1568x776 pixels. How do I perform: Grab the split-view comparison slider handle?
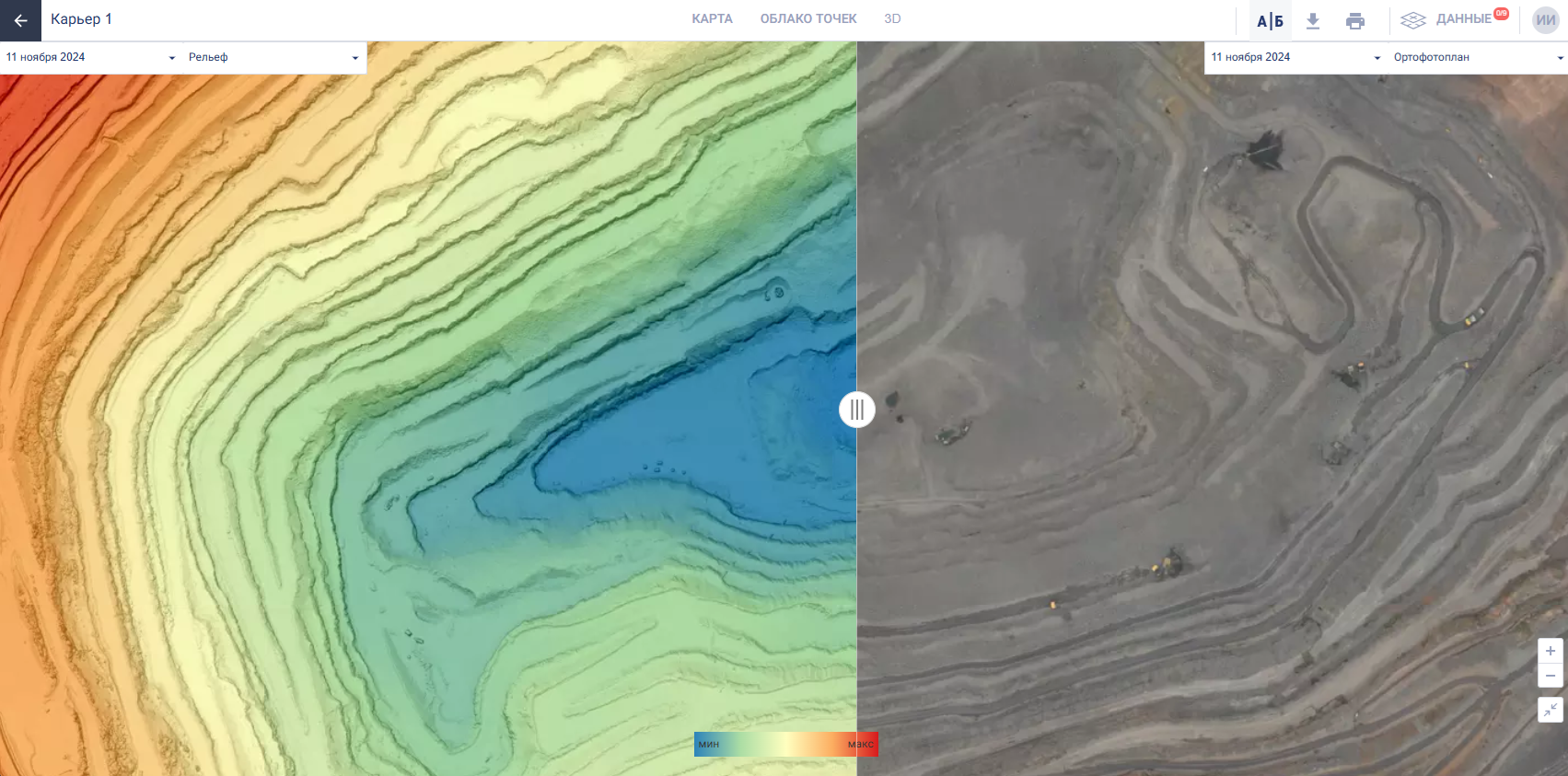[x=856, y=410]
